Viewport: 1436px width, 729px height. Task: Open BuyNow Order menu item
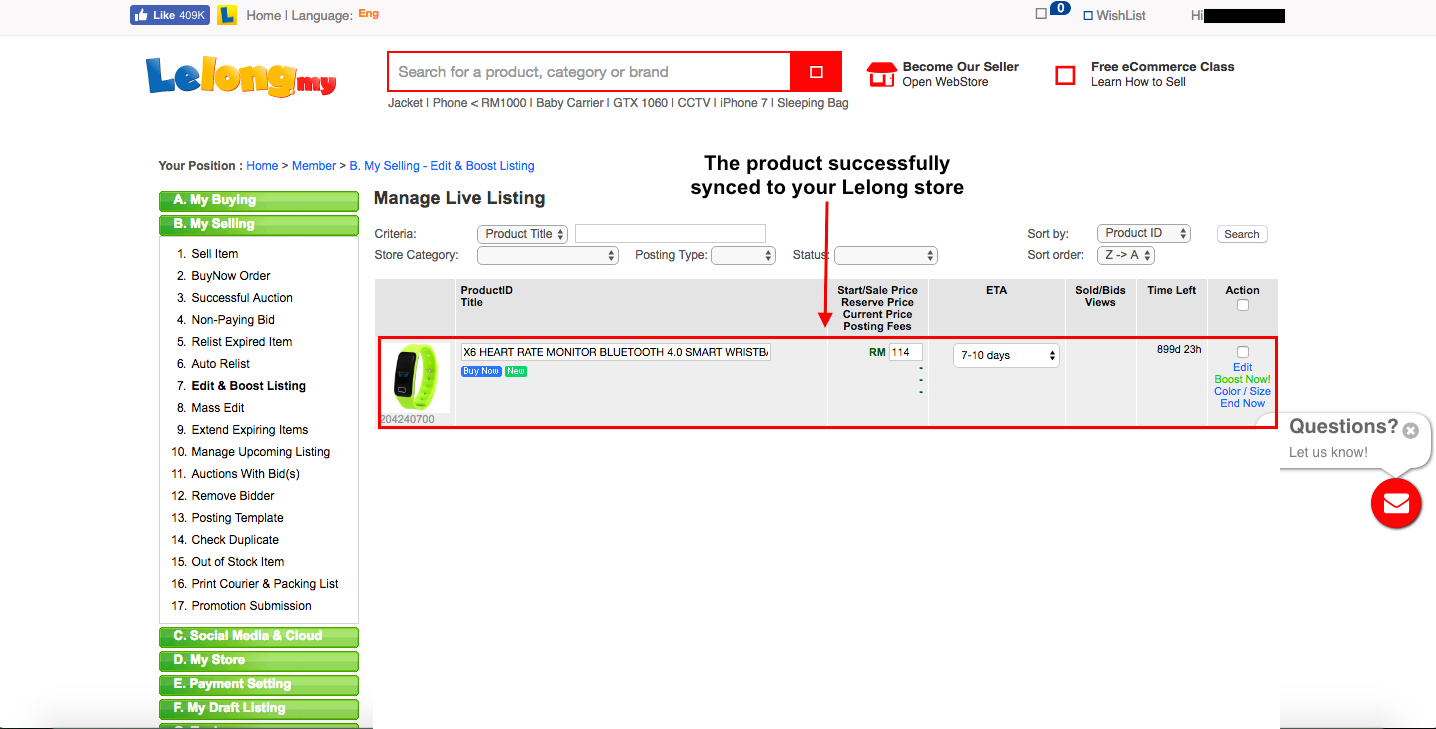(231, 276)
